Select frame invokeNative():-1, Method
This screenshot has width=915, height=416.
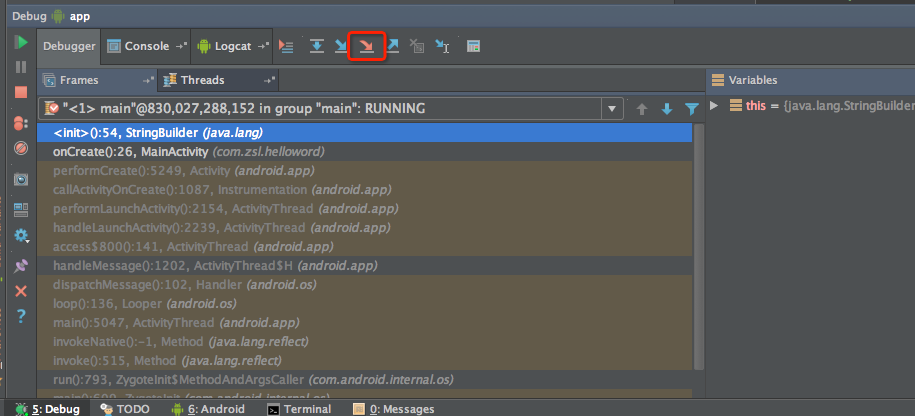(365, 342)
